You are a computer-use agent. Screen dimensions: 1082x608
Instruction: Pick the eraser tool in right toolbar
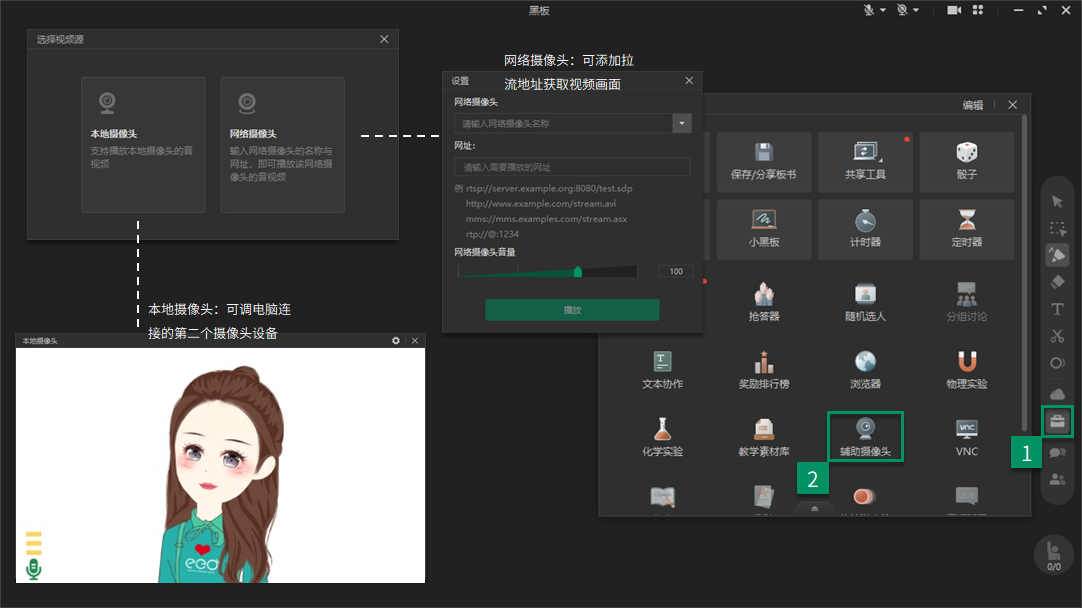1057,282
